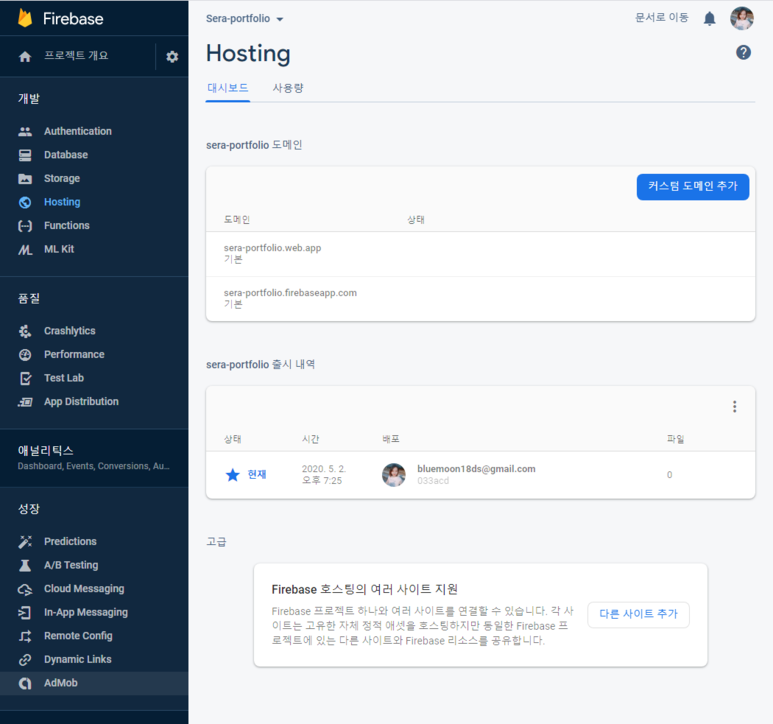Click the A/B Testing flask icon

[x=25, y=565]
